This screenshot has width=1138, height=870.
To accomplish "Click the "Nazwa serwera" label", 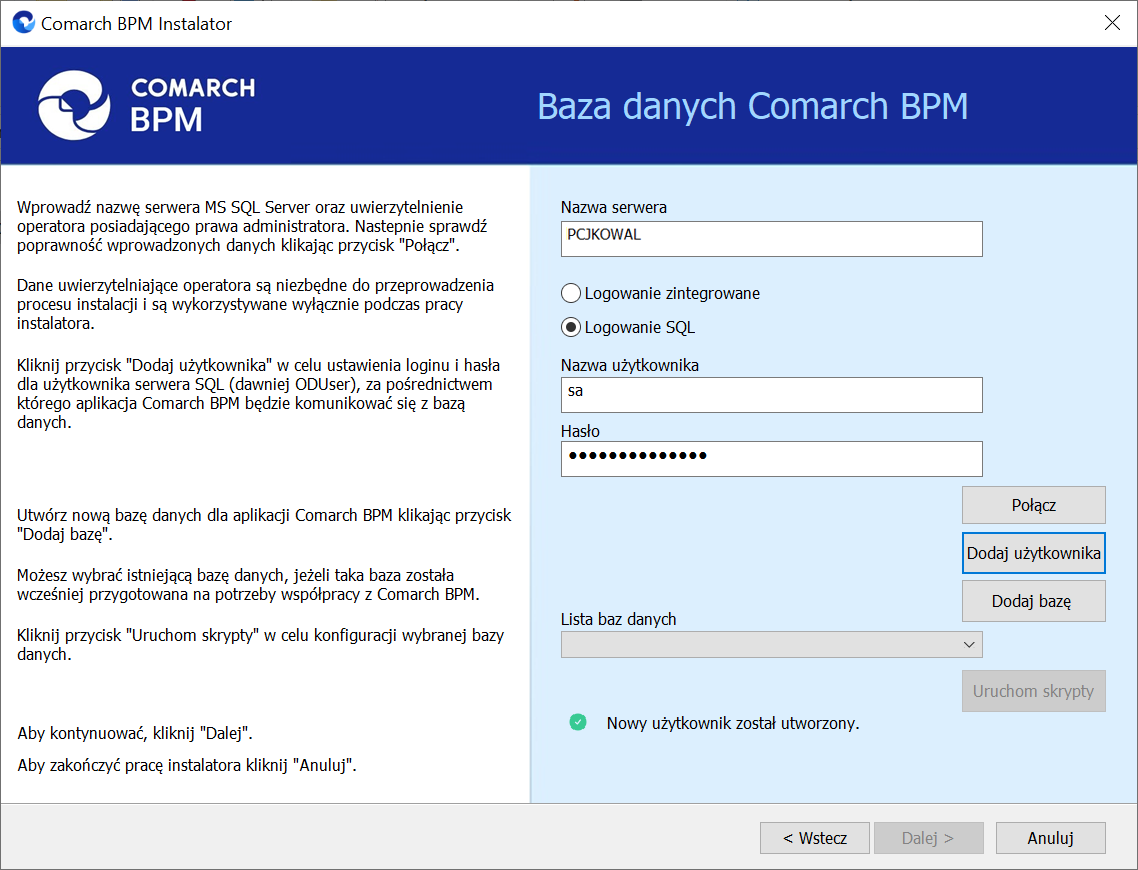I will (614, 207).
